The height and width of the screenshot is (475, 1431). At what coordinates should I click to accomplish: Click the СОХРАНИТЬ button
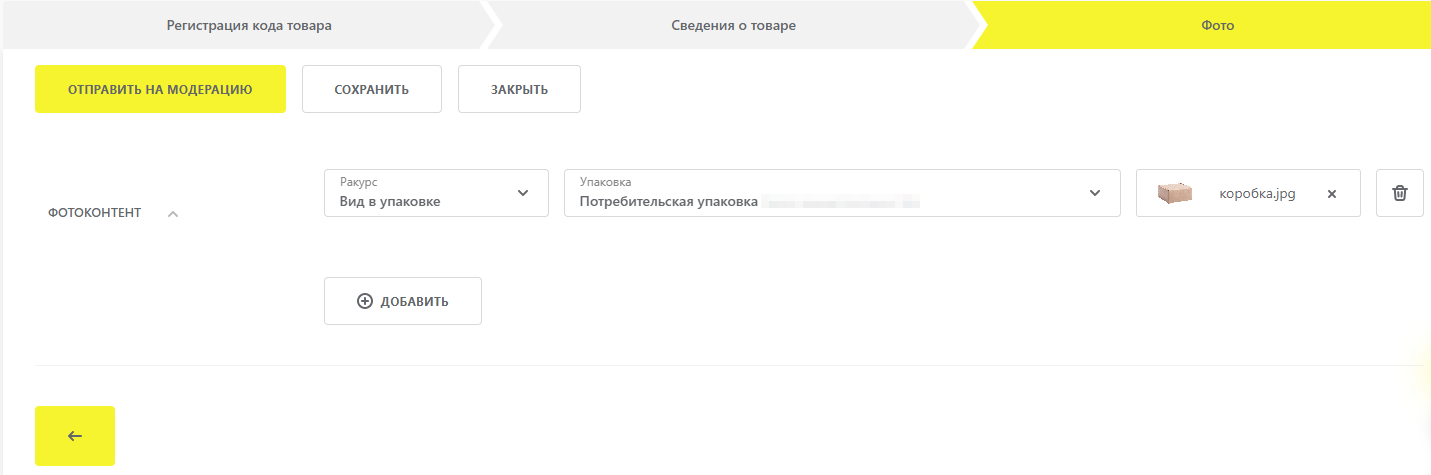pos(372,89)
